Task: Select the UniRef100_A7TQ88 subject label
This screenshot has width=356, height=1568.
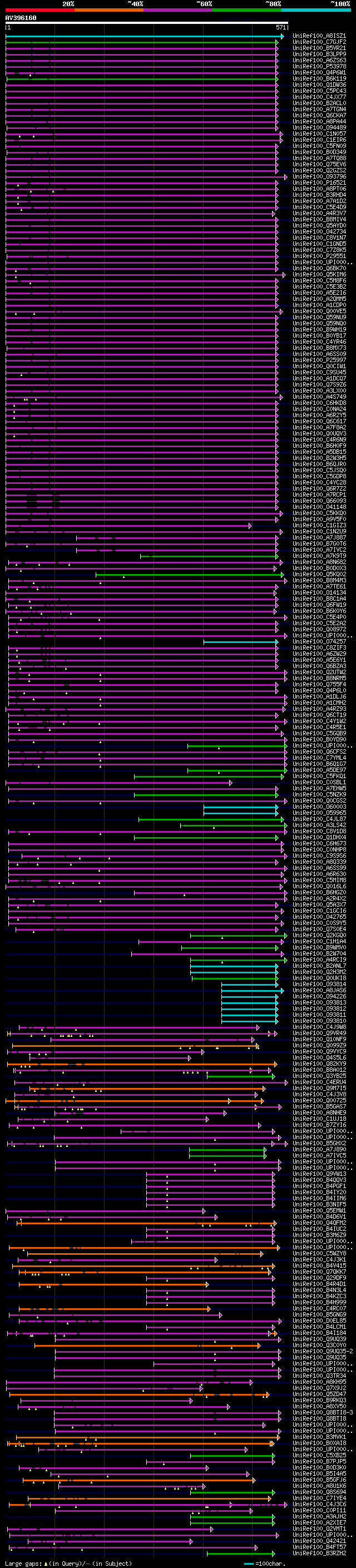Action: (319, 159)
